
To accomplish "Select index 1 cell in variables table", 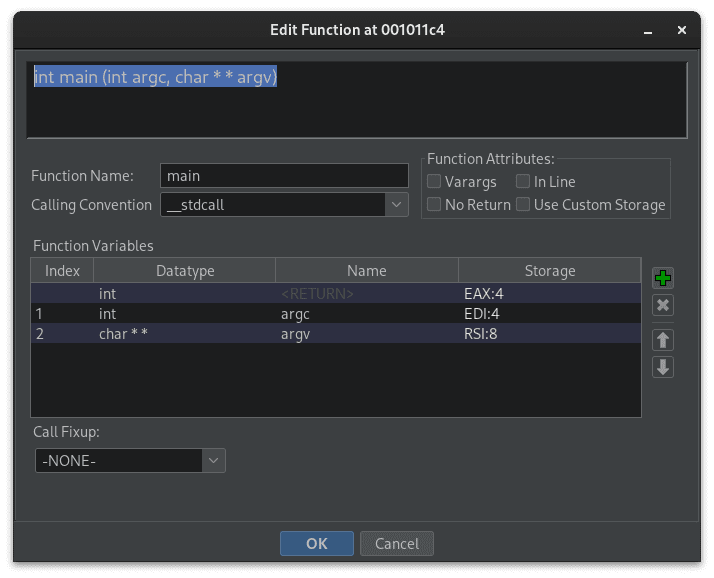I will click(x=62, y=313).
